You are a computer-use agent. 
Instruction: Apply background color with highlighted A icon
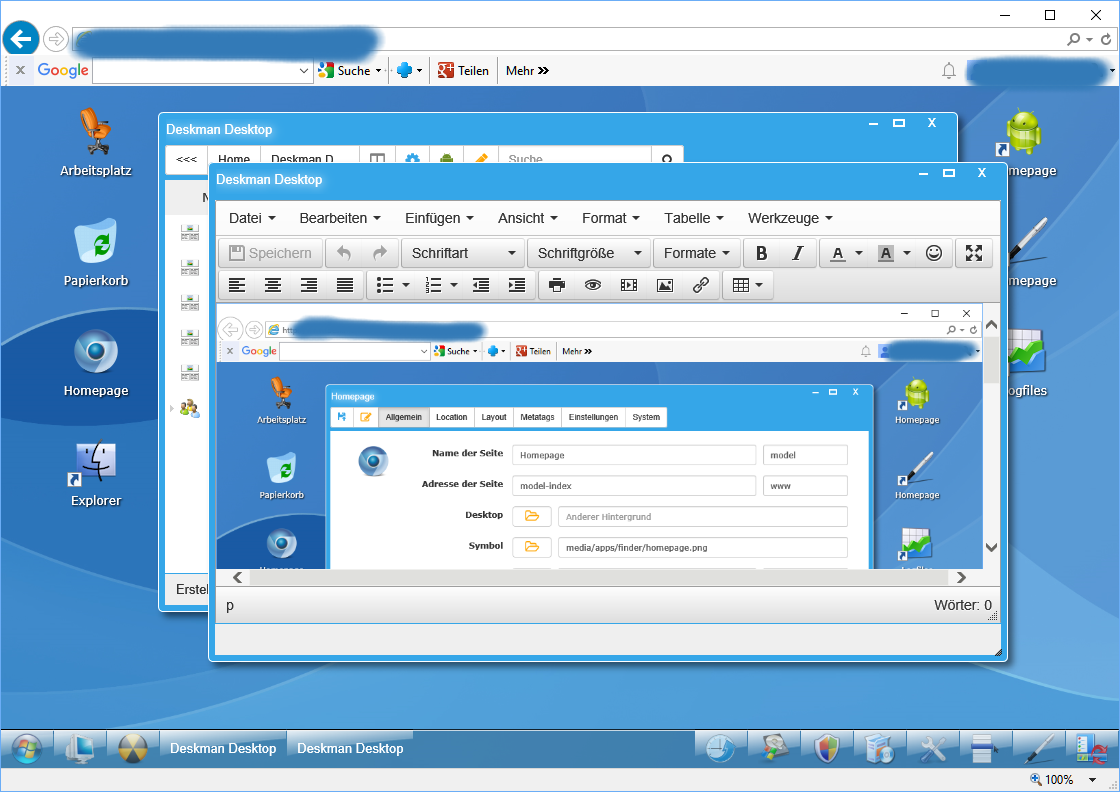tap(886, 253)
